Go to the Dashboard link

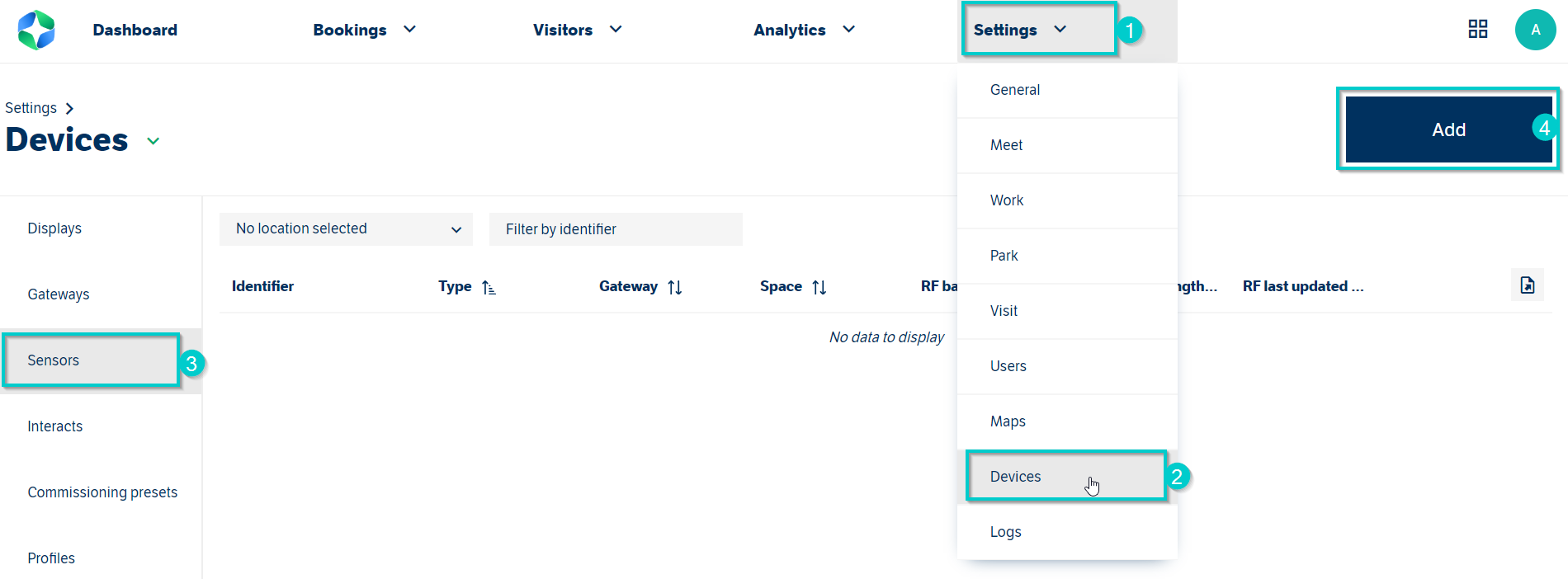[x=135, y=30]
